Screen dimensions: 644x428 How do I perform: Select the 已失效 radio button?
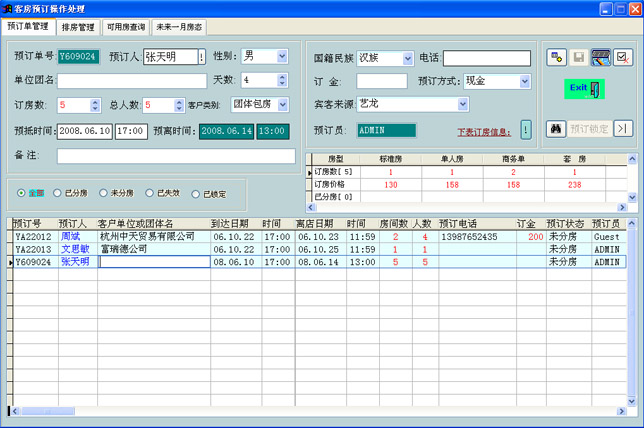(x=151, y=192)
